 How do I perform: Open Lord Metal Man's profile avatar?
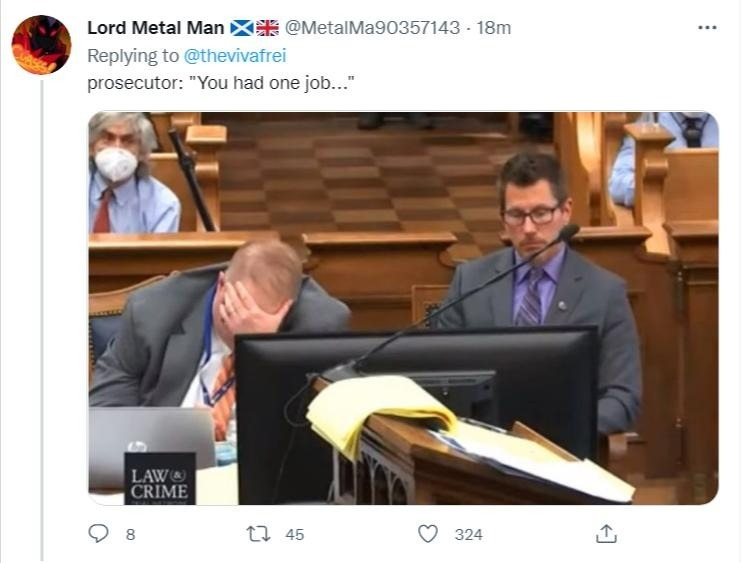click(x=41, y=45)
